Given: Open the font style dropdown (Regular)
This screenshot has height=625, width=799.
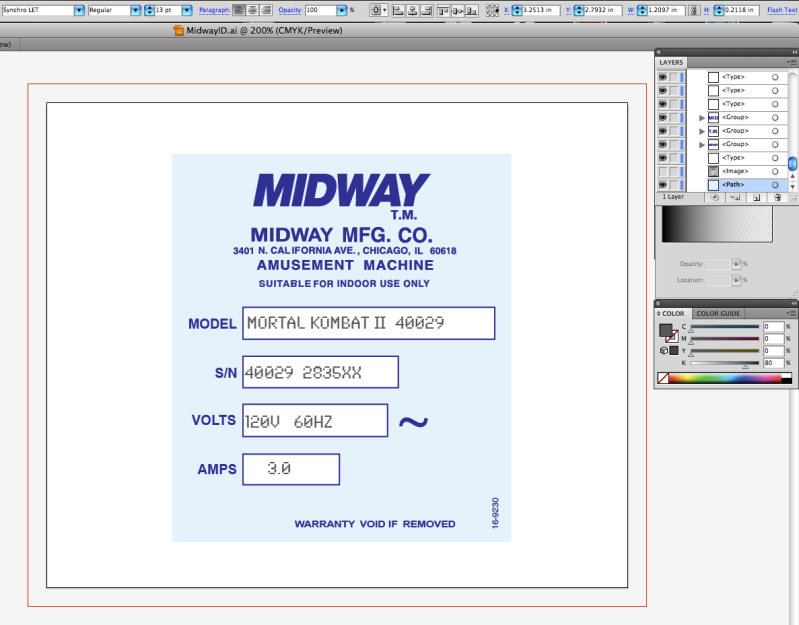Looking at the screenshot, I should tap(136, 10).
